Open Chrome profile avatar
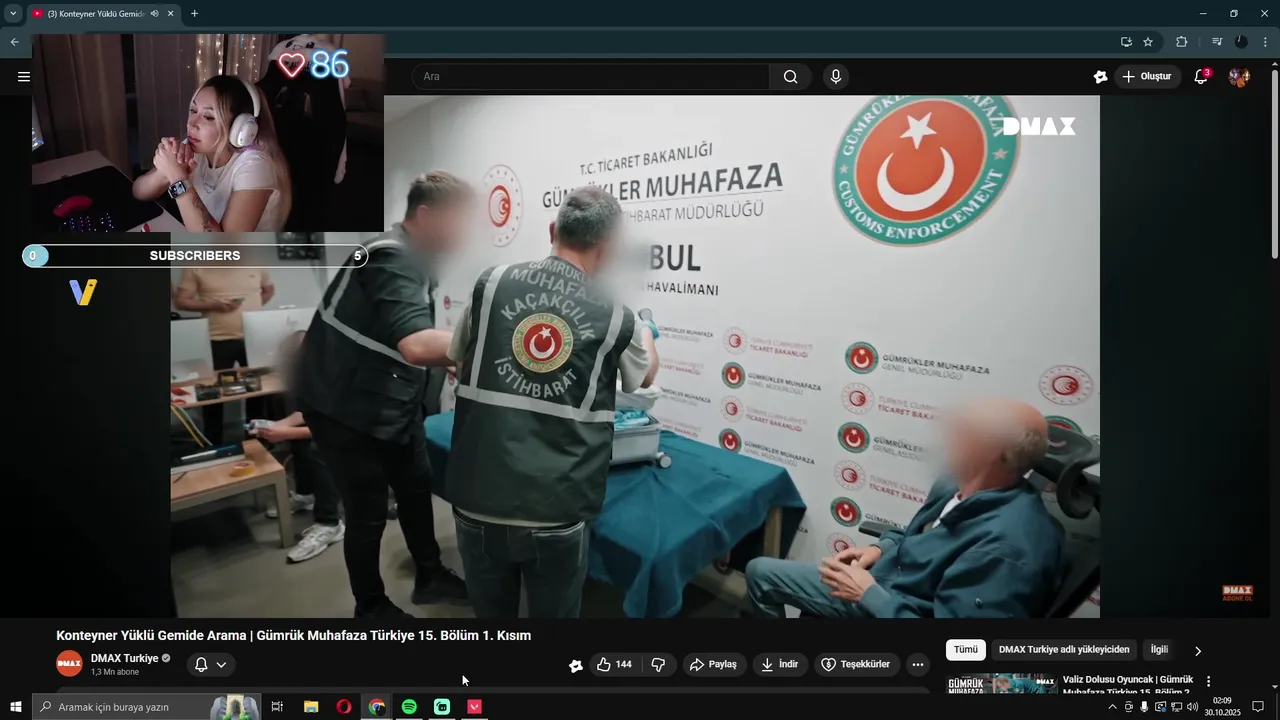The image size is (1280, 720). 1241,42
